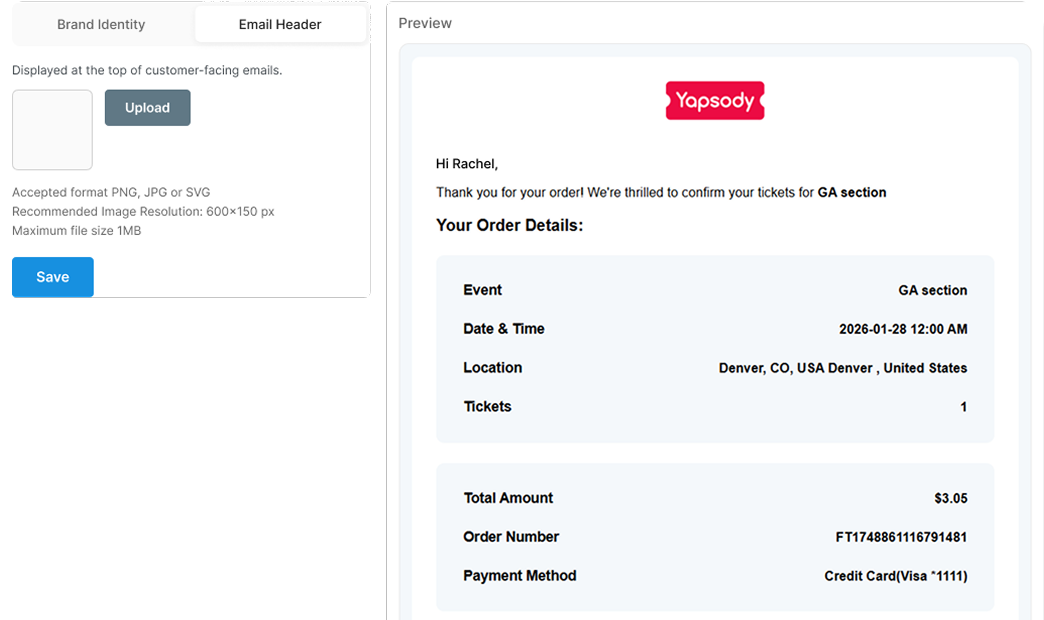This screenshot has height=620, width=1044.
Task: Click the Maximum file size 1MB text
Action: click(x=84, y=230)
